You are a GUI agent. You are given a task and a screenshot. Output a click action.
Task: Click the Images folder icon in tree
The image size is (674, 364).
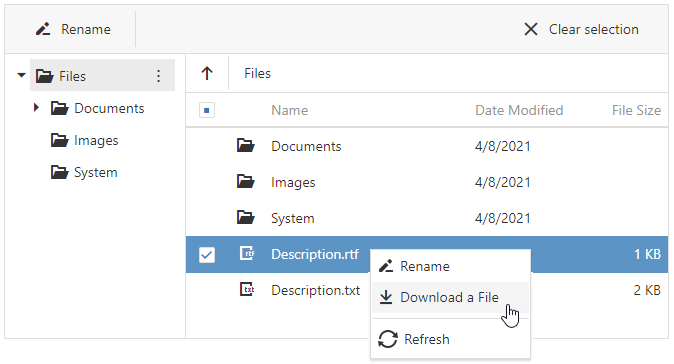(x=59, y=140)
